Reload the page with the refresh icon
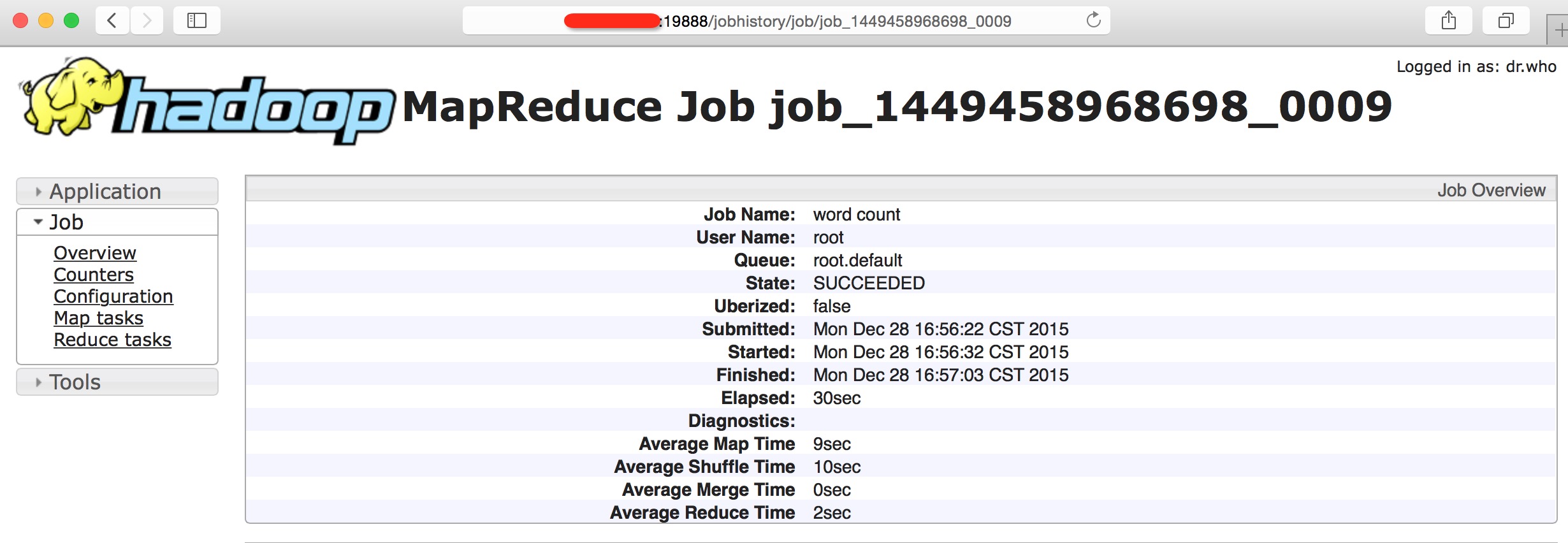 click(1093, 20)
